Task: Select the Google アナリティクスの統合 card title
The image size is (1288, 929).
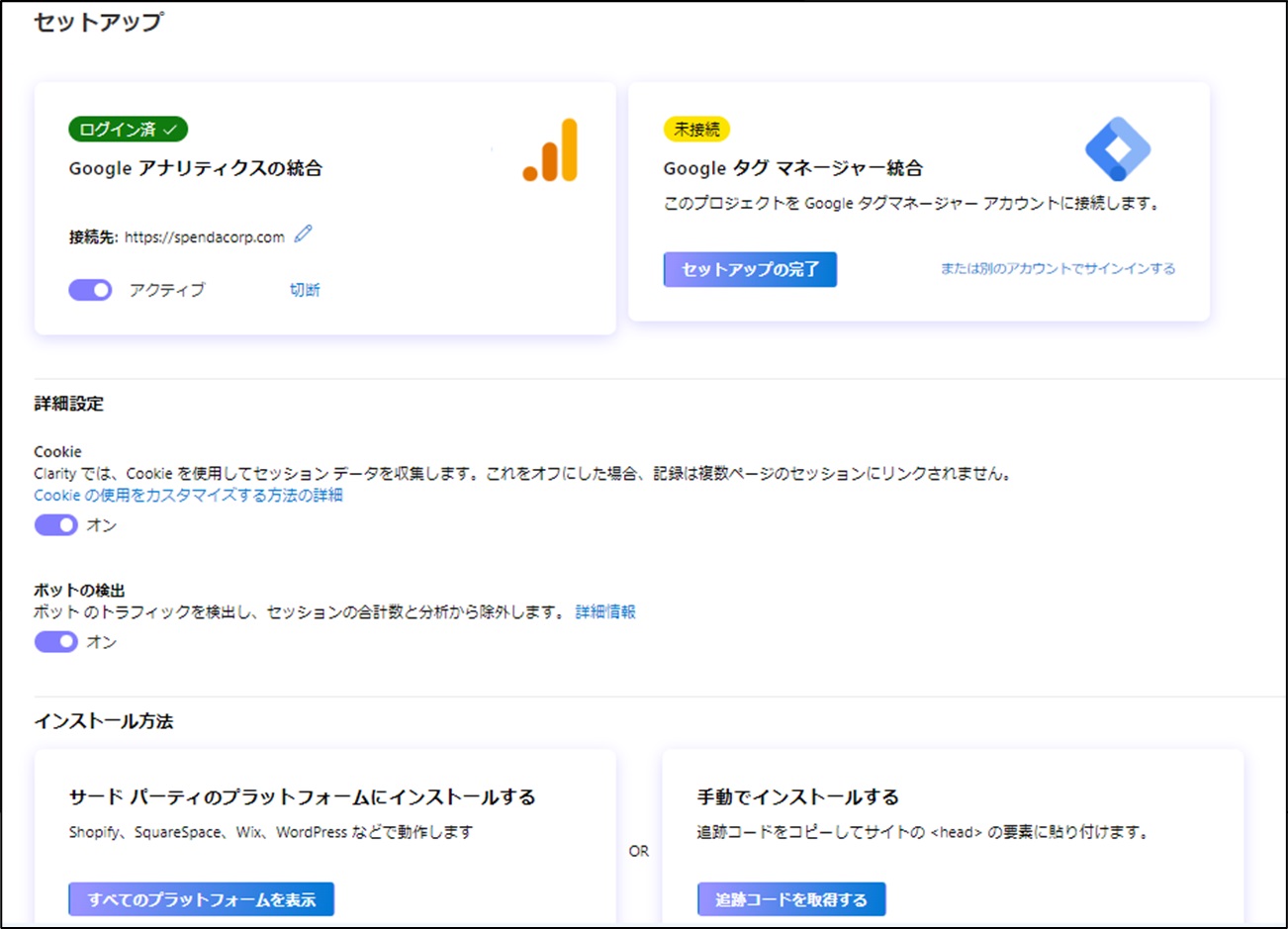Action: click(x=195, y=168)
